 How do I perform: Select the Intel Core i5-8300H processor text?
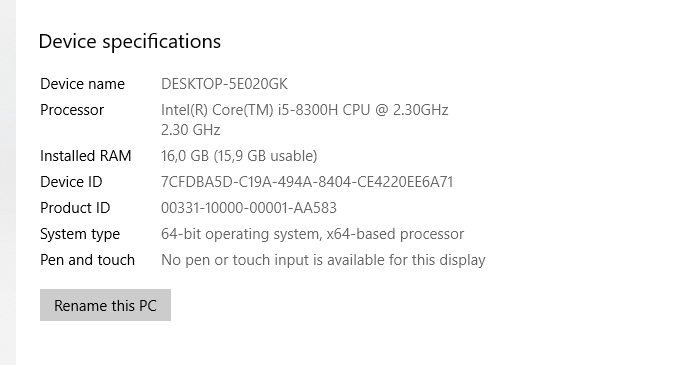[x=304, y=110]
